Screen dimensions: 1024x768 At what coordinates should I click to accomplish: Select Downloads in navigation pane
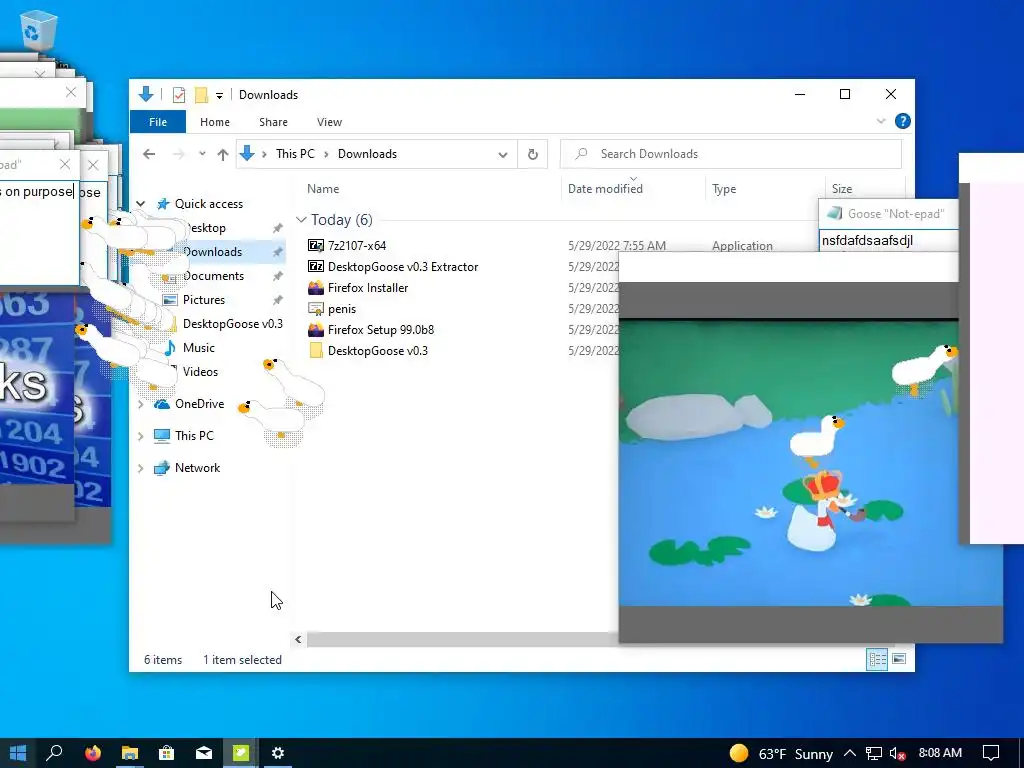(x=212, y=252)
